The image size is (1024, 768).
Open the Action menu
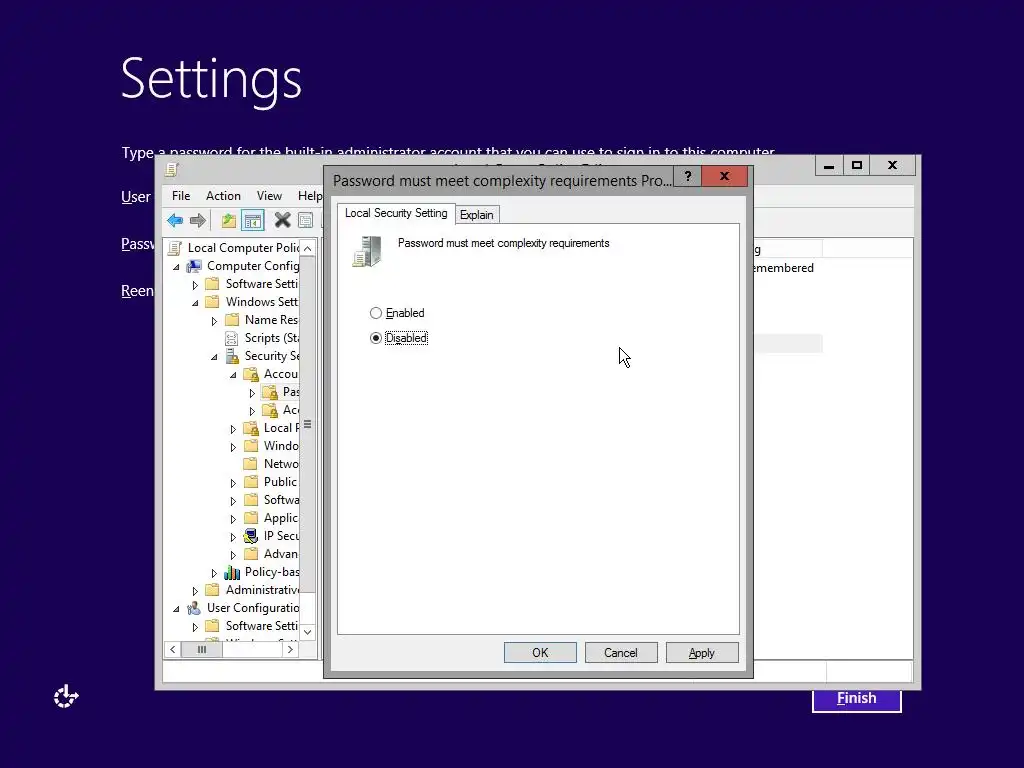(223, 196)
